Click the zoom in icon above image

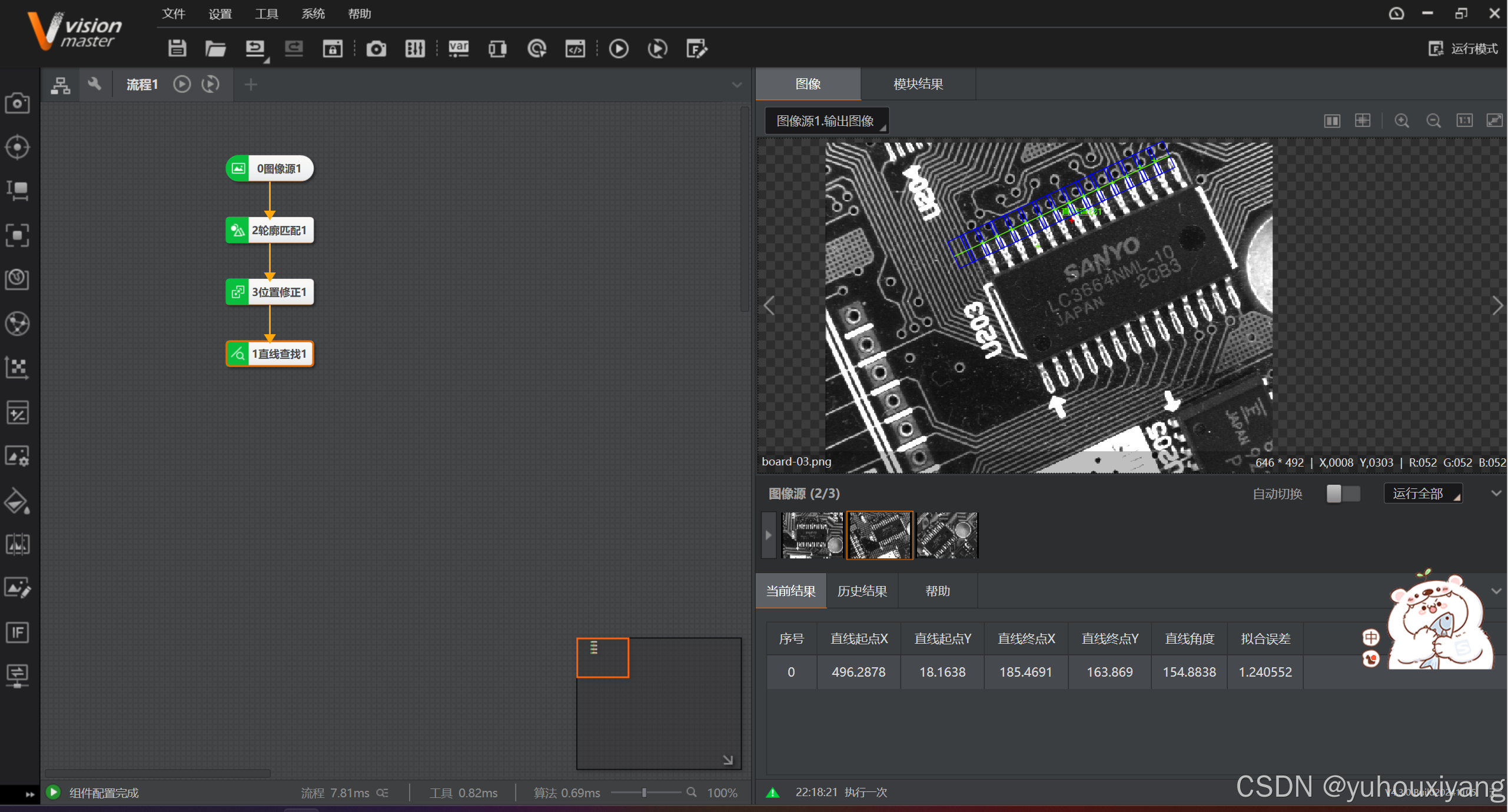coord(1401,121)
